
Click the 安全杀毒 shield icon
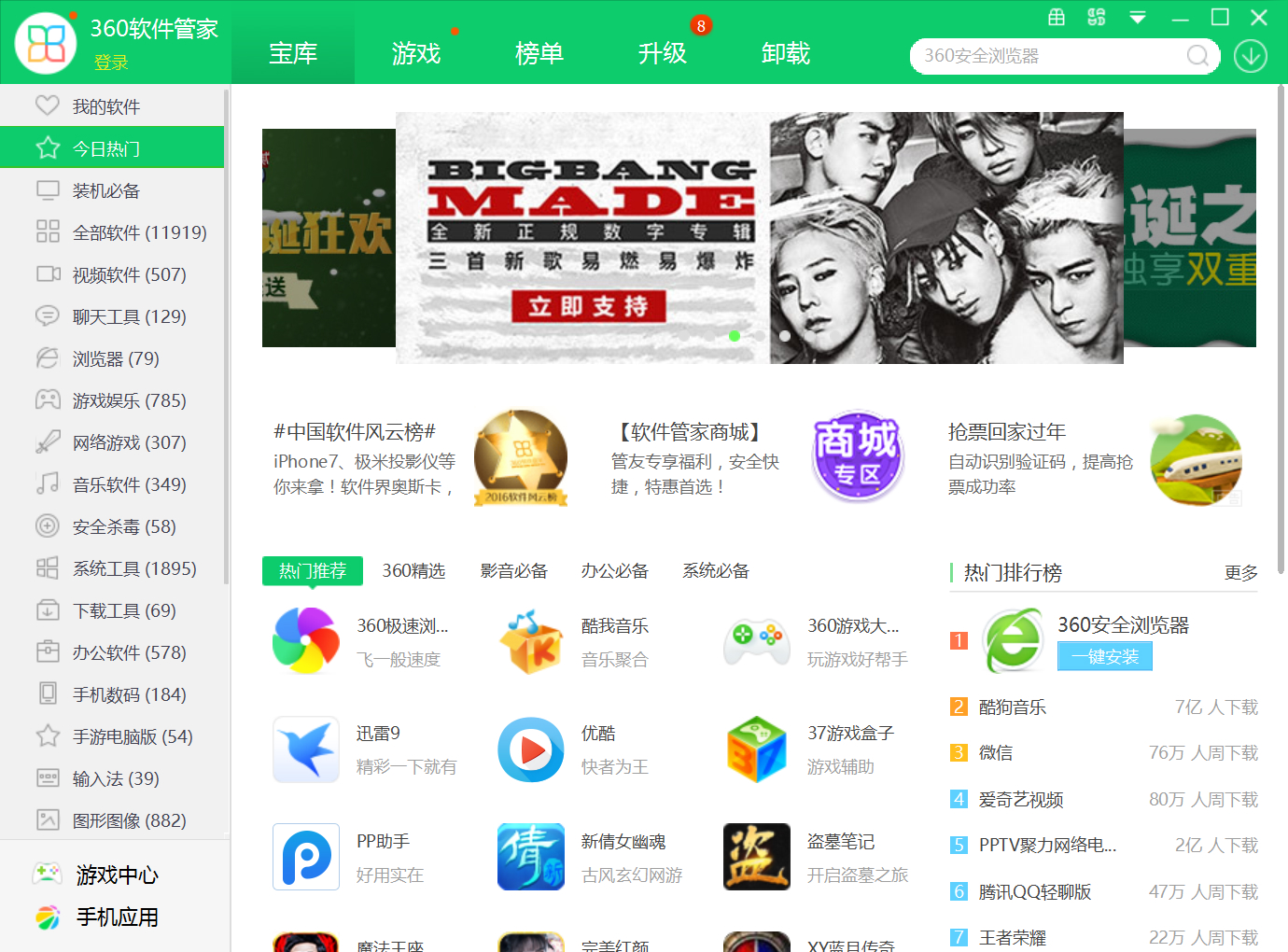(48, 526)
